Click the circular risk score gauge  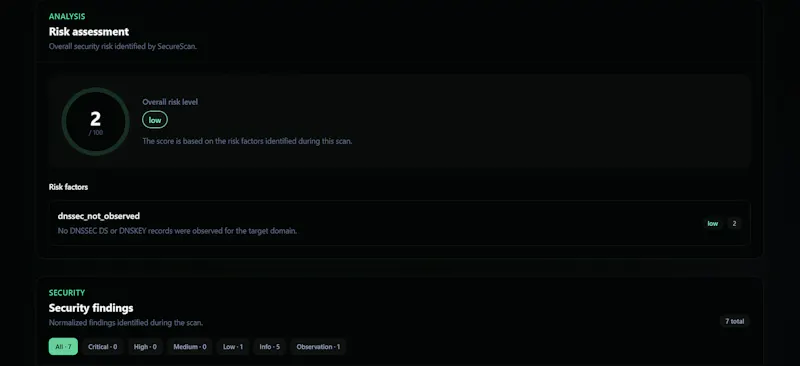click(95, 121)
